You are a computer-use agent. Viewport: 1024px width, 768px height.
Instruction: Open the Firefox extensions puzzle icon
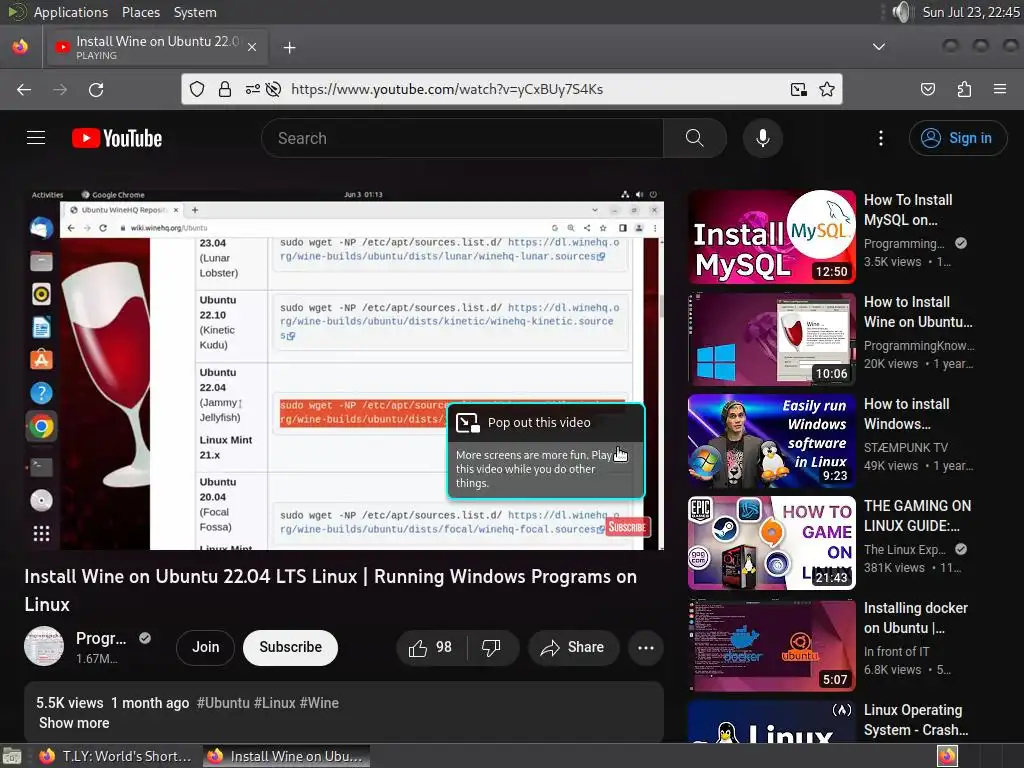(964, 89)
